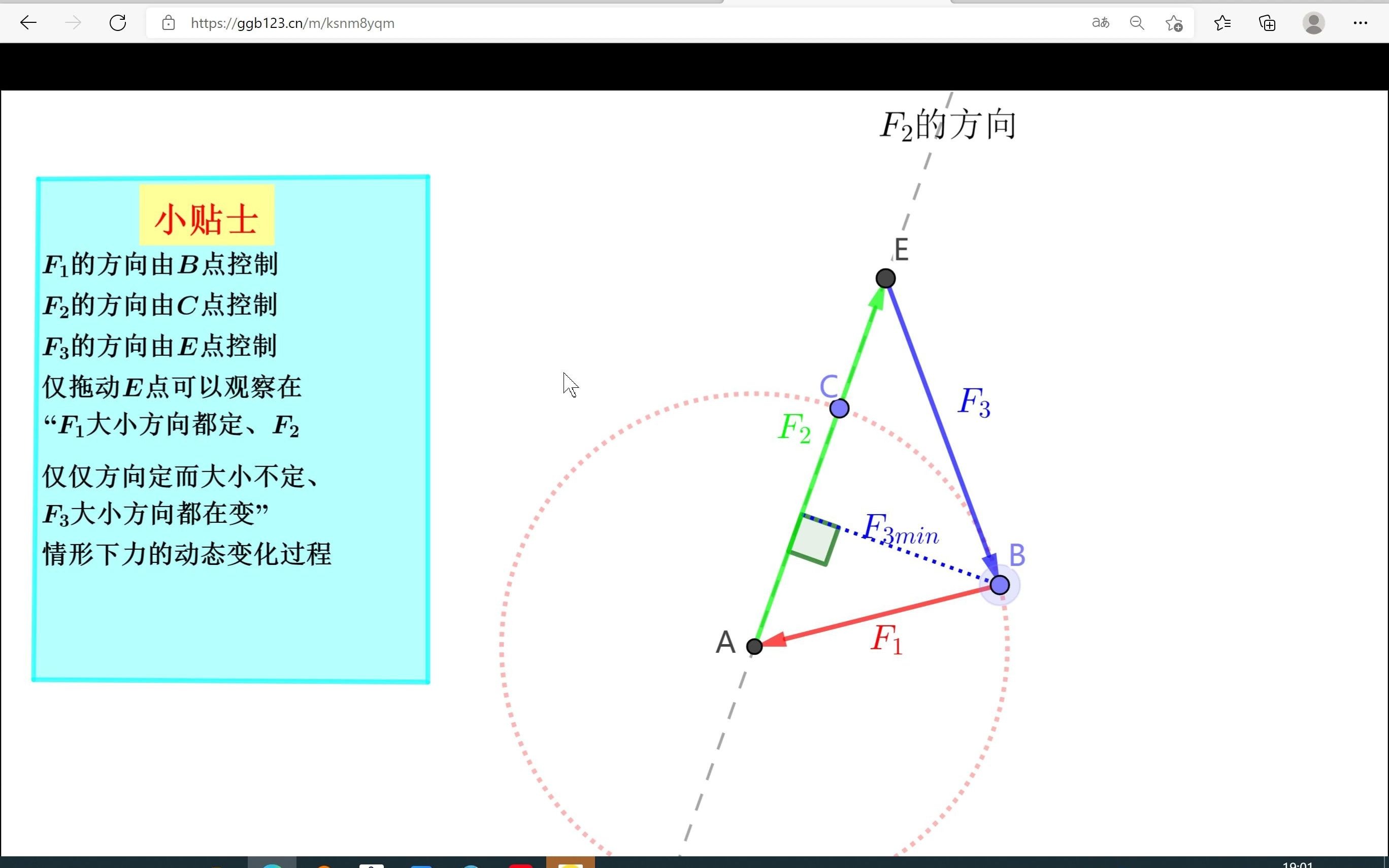Open the Collections panel

[1267, 23]
